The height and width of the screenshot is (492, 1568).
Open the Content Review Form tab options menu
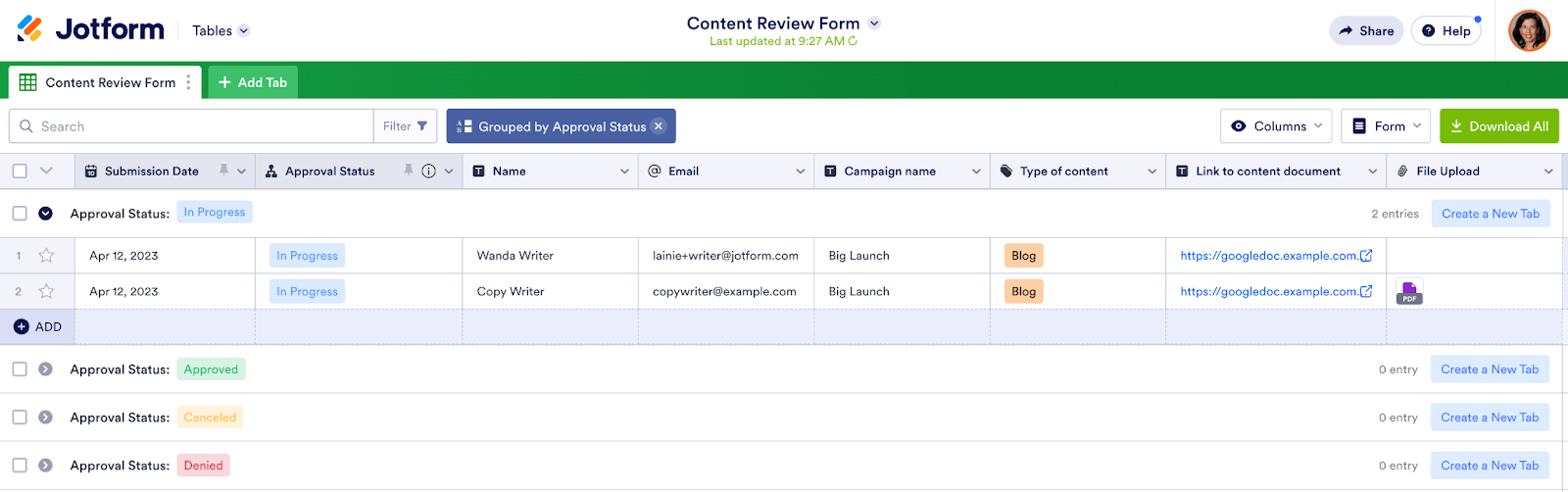pos(189,82)
